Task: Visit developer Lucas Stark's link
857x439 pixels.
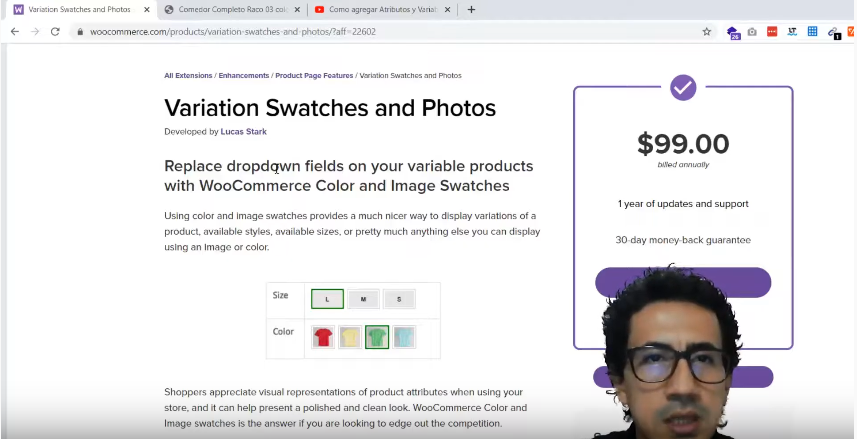Action: pyautogui.click(x=244, y=131)
